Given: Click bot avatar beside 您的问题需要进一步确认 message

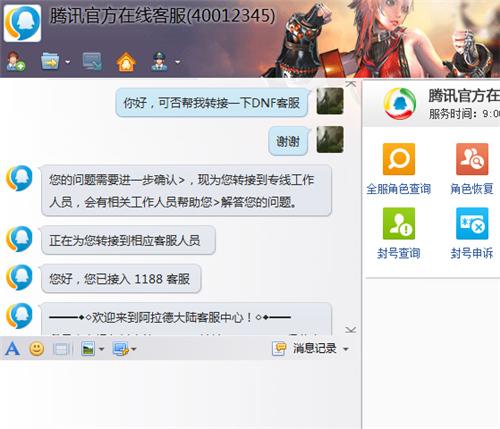Looking at the screenshot, I should tap(19, 178).
